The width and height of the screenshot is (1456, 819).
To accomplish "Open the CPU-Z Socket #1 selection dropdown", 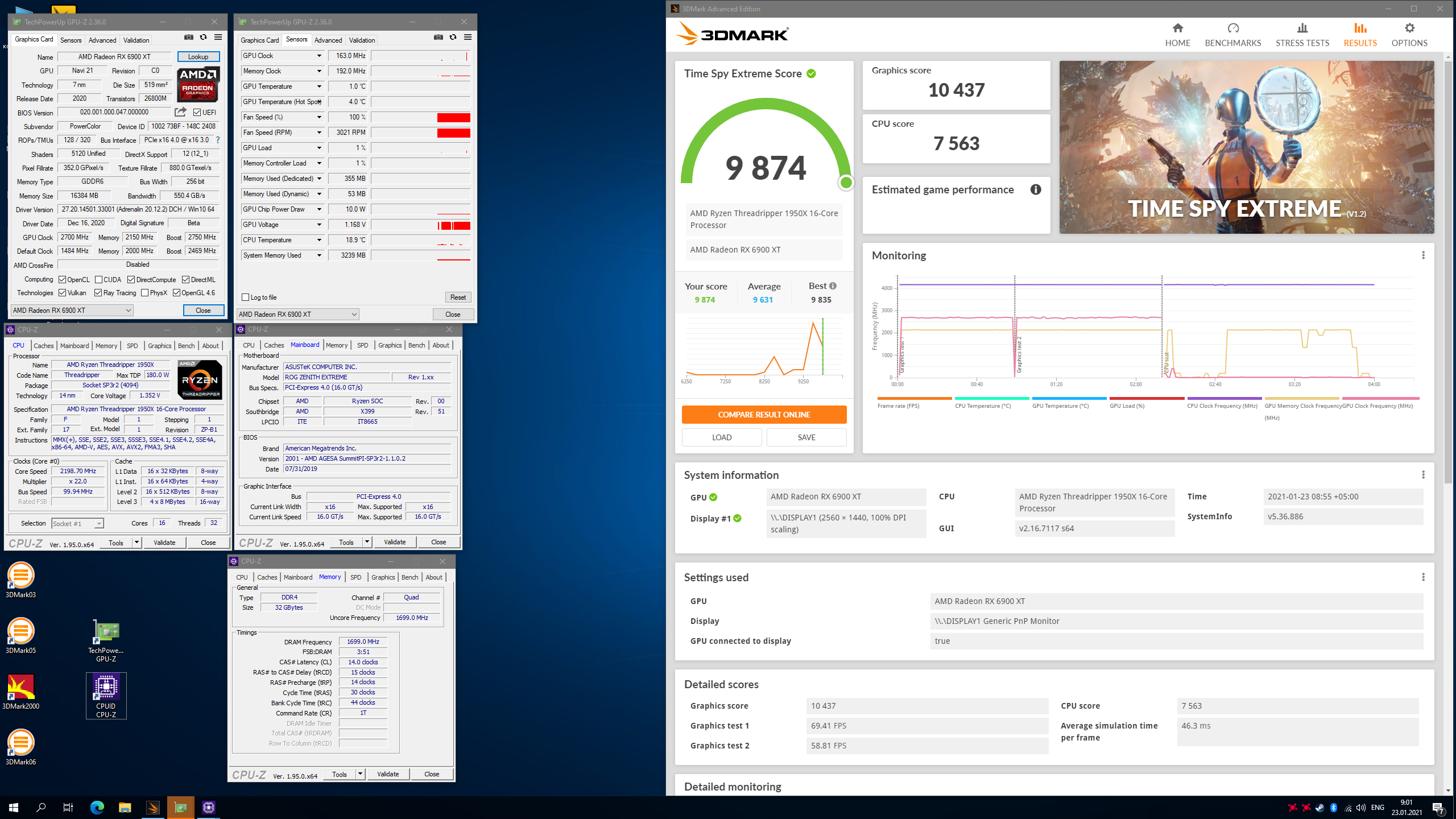I will pos(77,523).
